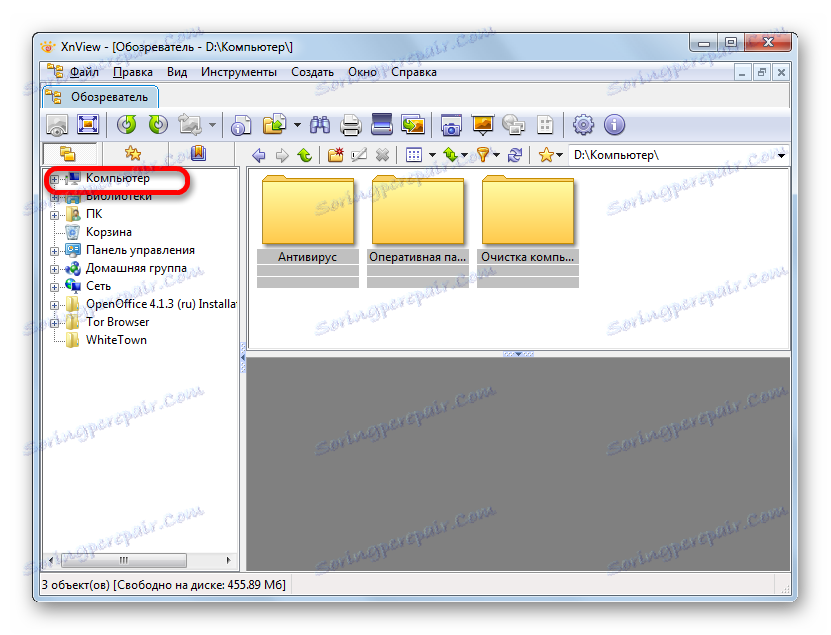Open the batch convert icon
Image resolution: width=831 pixels, height=635 pixels.
pyautogui.click(x=413, y=125)
